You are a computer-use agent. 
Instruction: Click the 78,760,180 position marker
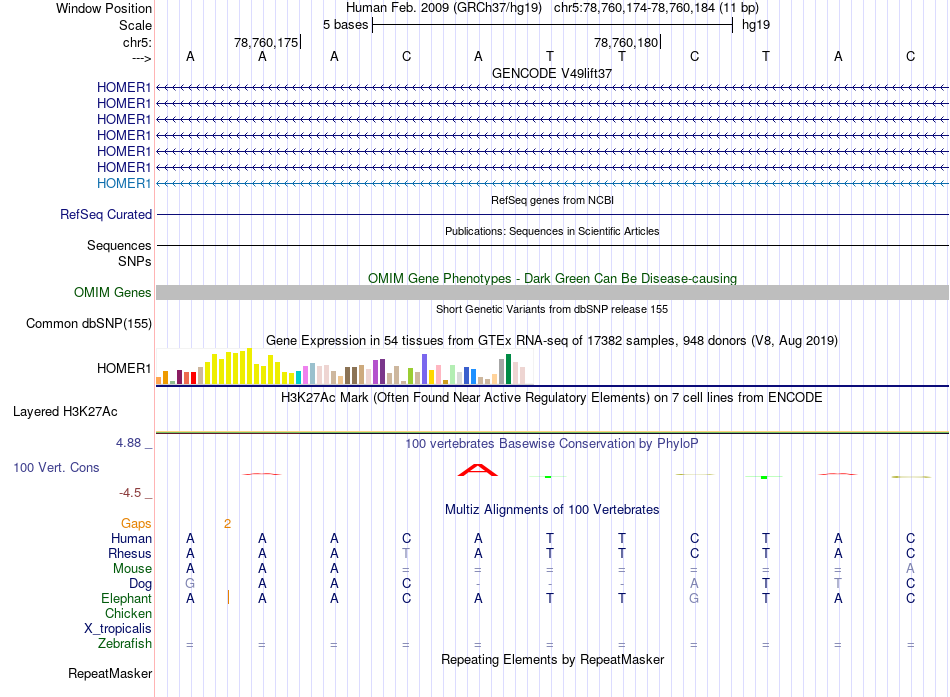click(626, 42)
